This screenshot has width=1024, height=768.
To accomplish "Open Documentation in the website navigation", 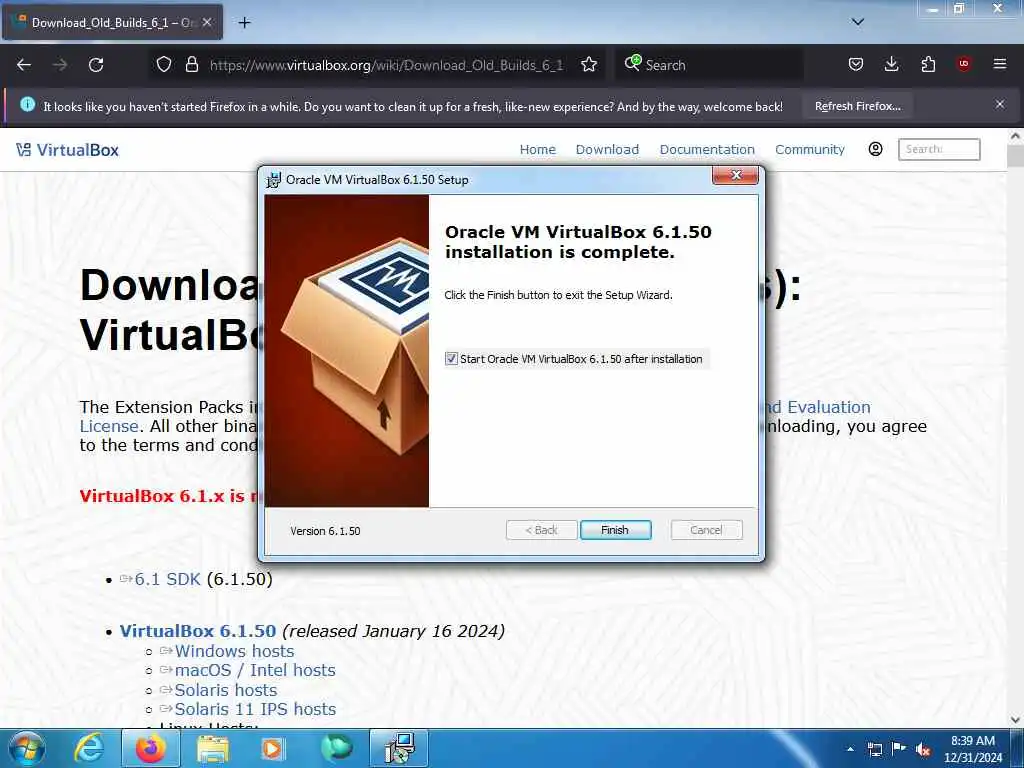I will point(707,150).
